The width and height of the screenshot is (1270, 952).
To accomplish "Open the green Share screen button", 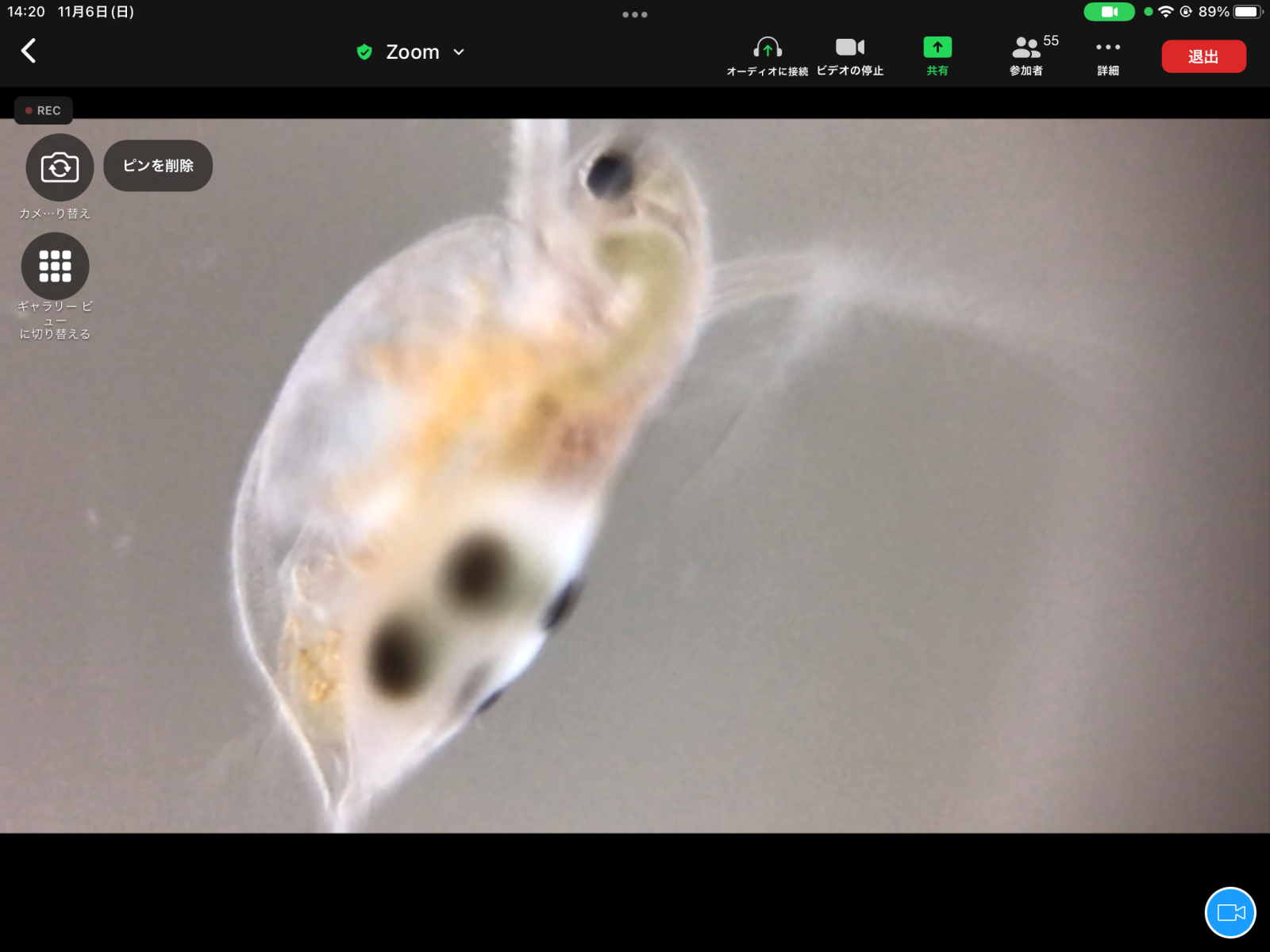I will 937,56.
